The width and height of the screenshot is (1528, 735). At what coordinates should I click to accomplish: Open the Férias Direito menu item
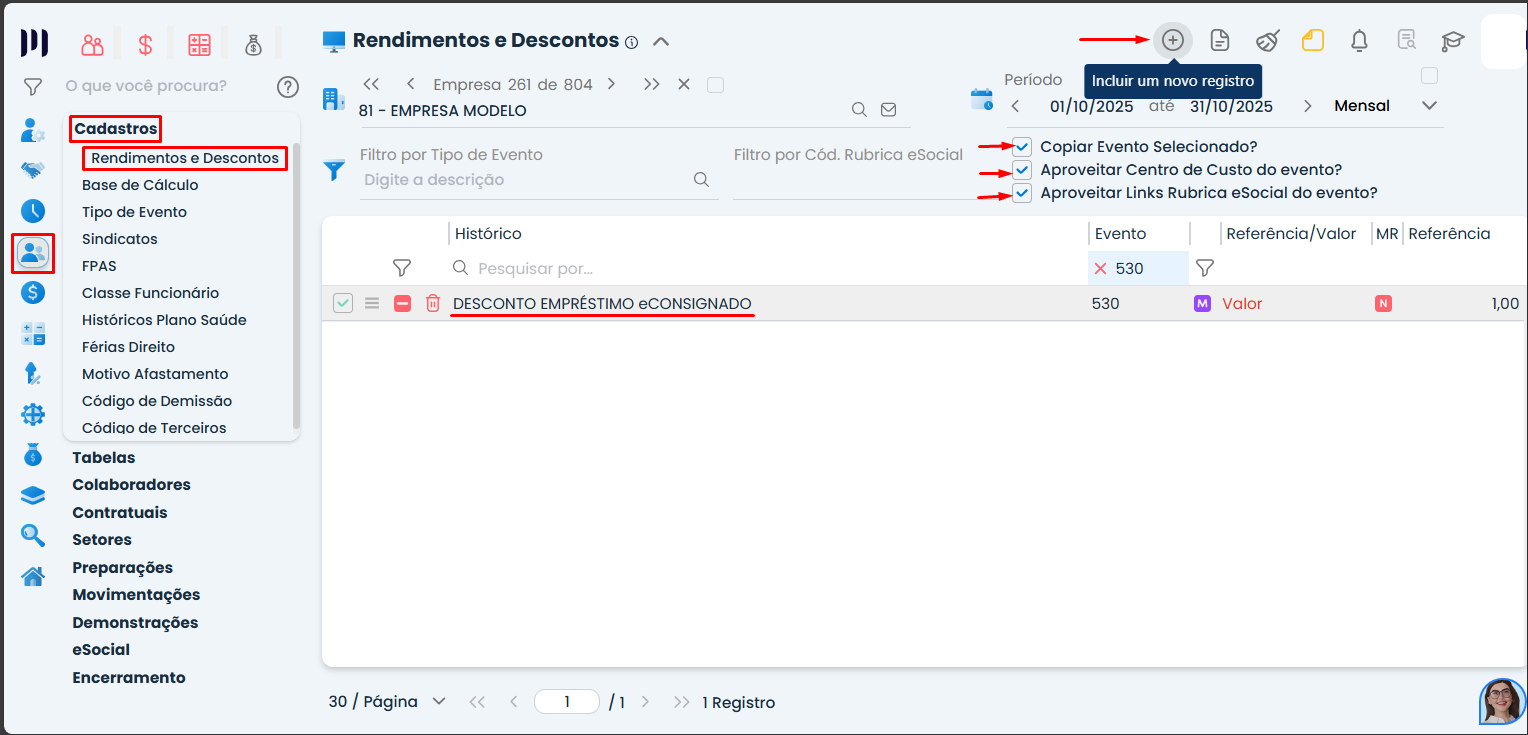[x=128, y=347]
